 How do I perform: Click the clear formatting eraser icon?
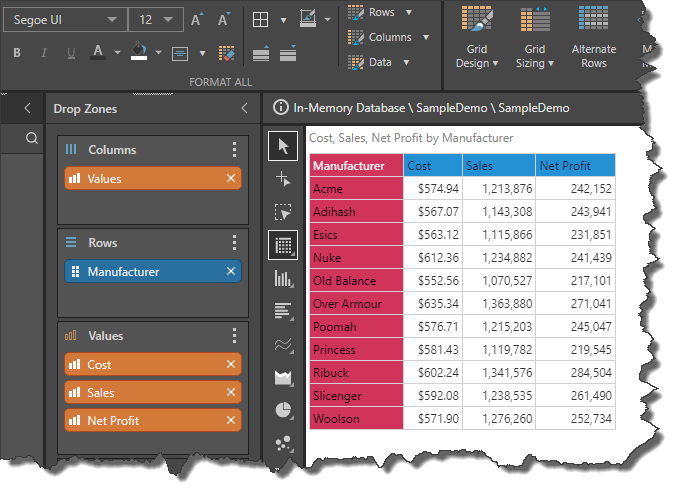point(227,53)
